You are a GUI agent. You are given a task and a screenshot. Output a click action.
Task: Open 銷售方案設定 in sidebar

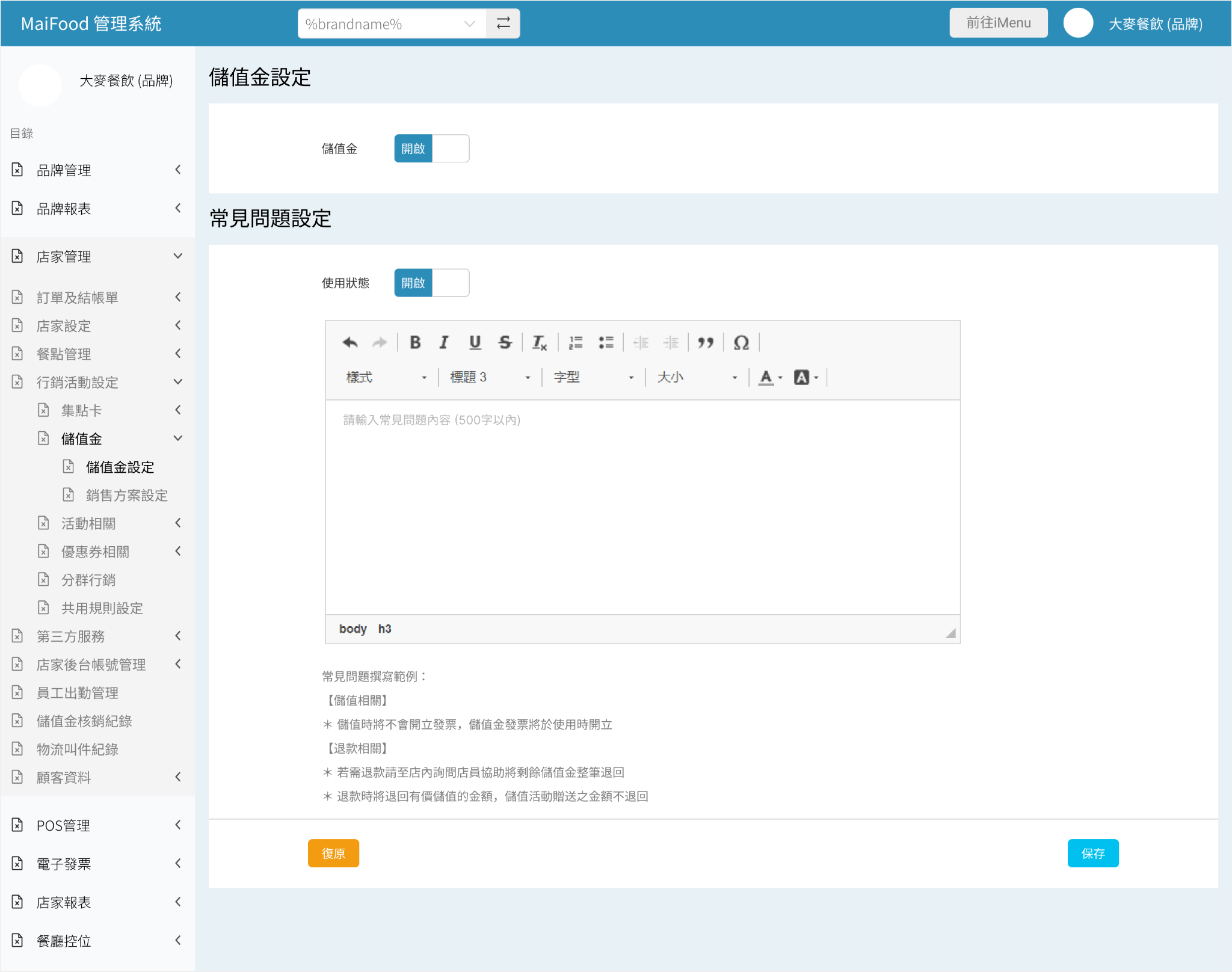coord(126,495)
